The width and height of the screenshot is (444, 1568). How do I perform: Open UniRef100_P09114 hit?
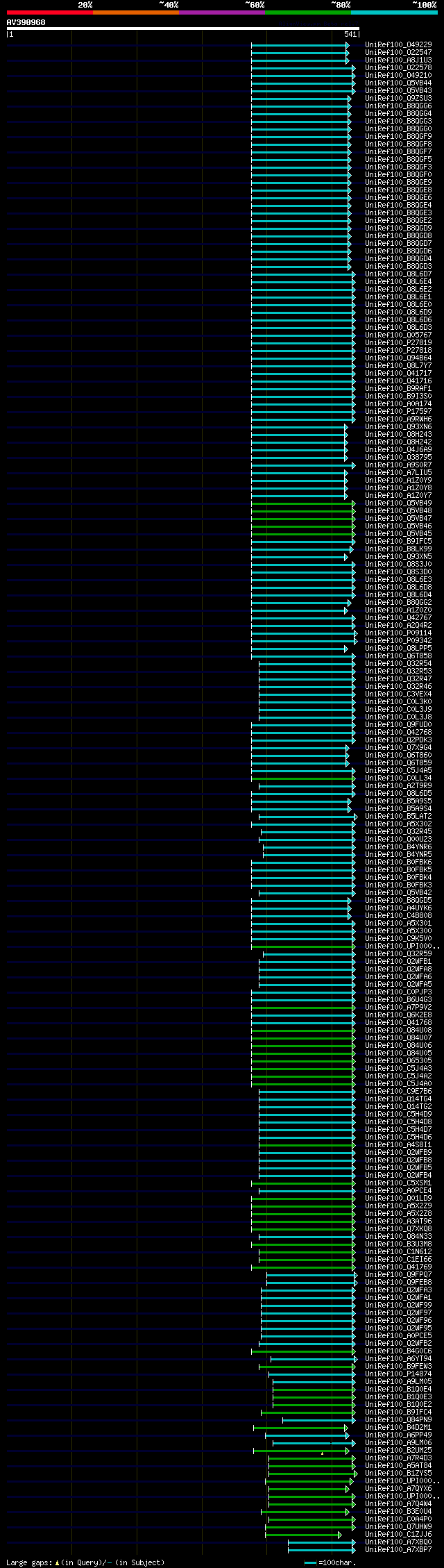point(398,633)
